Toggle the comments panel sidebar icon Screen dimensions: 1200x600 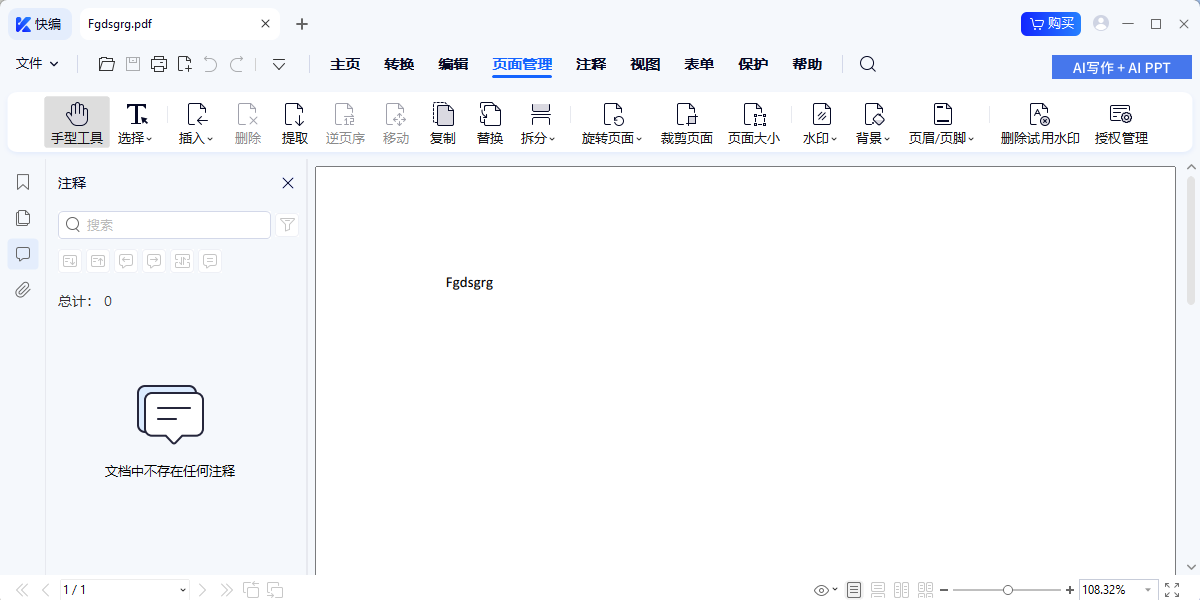pos(23,254)
